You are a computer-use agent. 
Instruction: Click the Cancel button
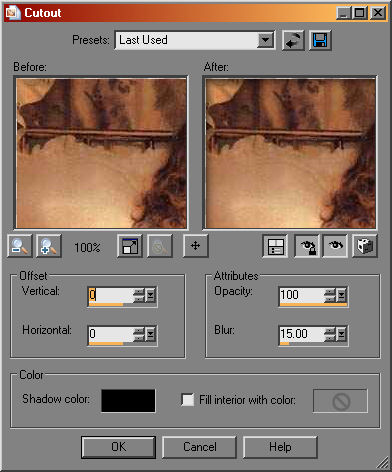tap(199, 447)
